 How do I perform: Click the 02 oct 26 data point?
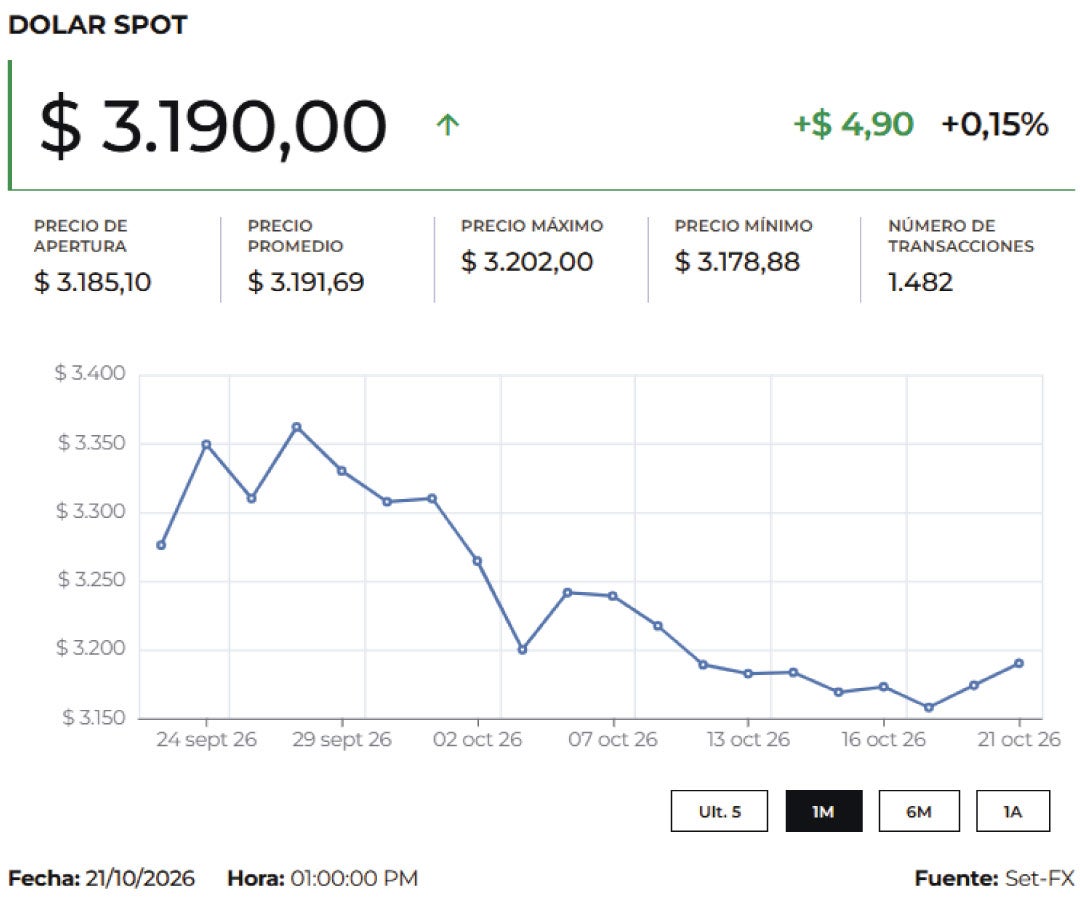(x=477, y=561)
